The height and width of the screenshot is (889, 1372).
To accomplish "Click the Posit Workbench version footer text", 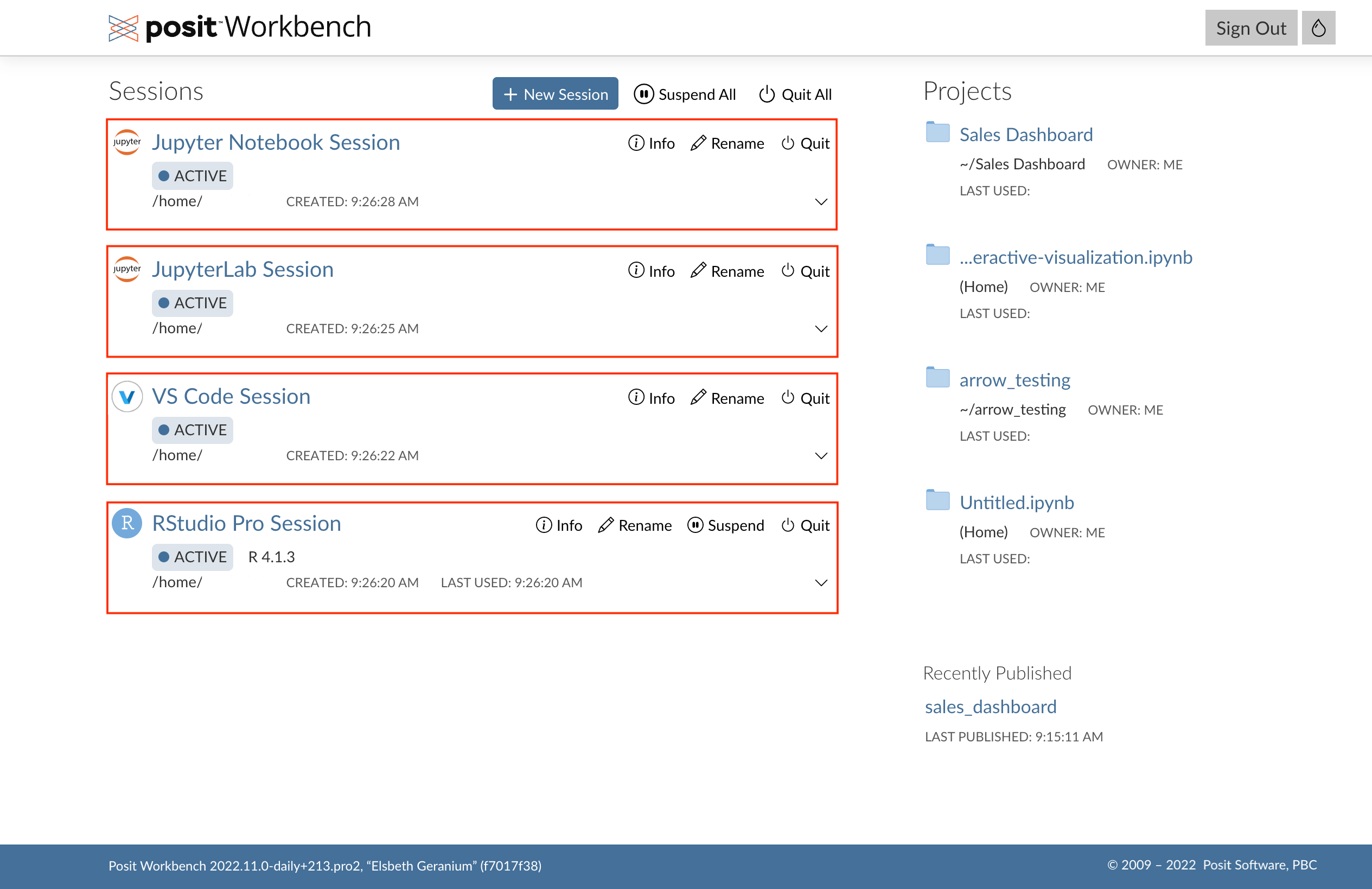I will (x=324, y=866).
